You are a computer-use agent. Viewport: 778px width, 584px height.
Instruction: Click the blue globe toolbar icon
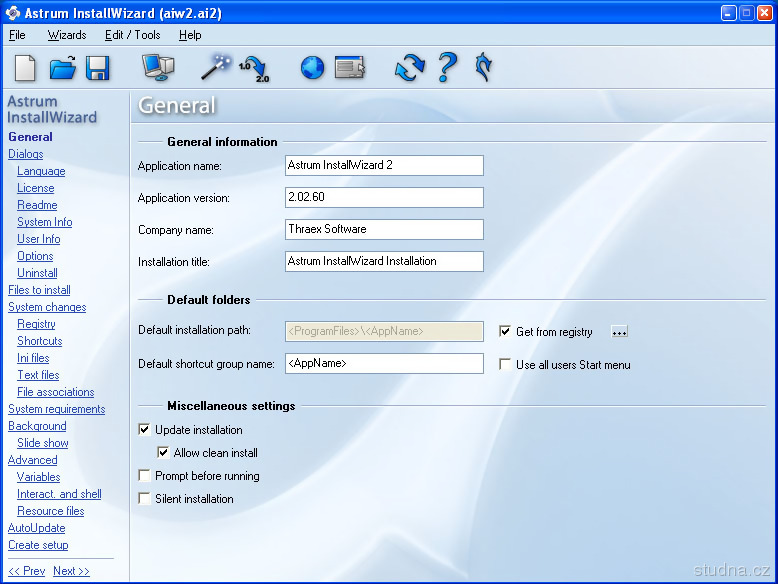313,68
